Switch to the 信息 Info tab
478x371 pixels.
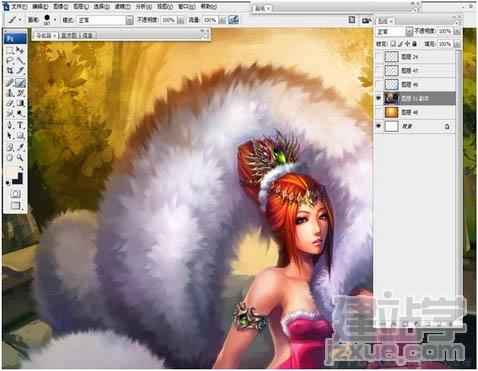pyautogui.click(x=88, y=35)
